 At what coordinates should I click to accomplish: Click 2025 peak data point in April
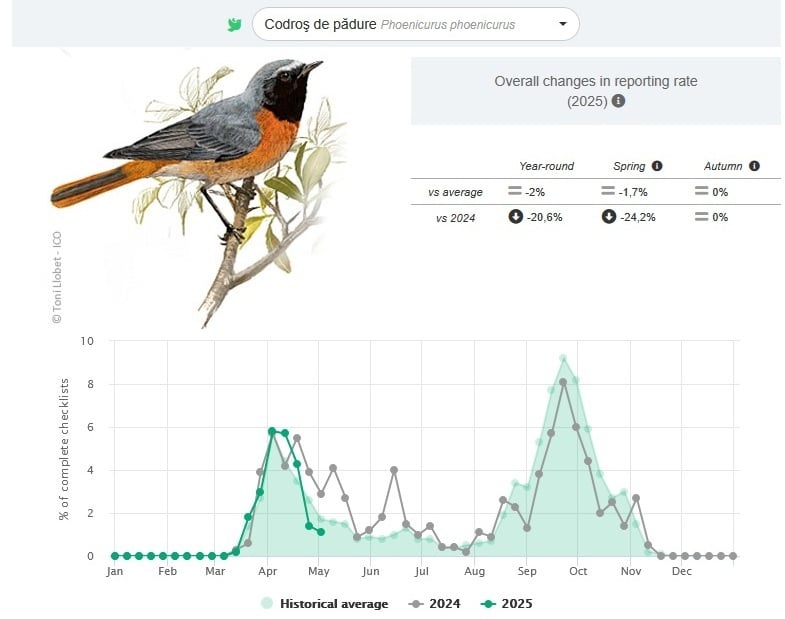[272, 431]
